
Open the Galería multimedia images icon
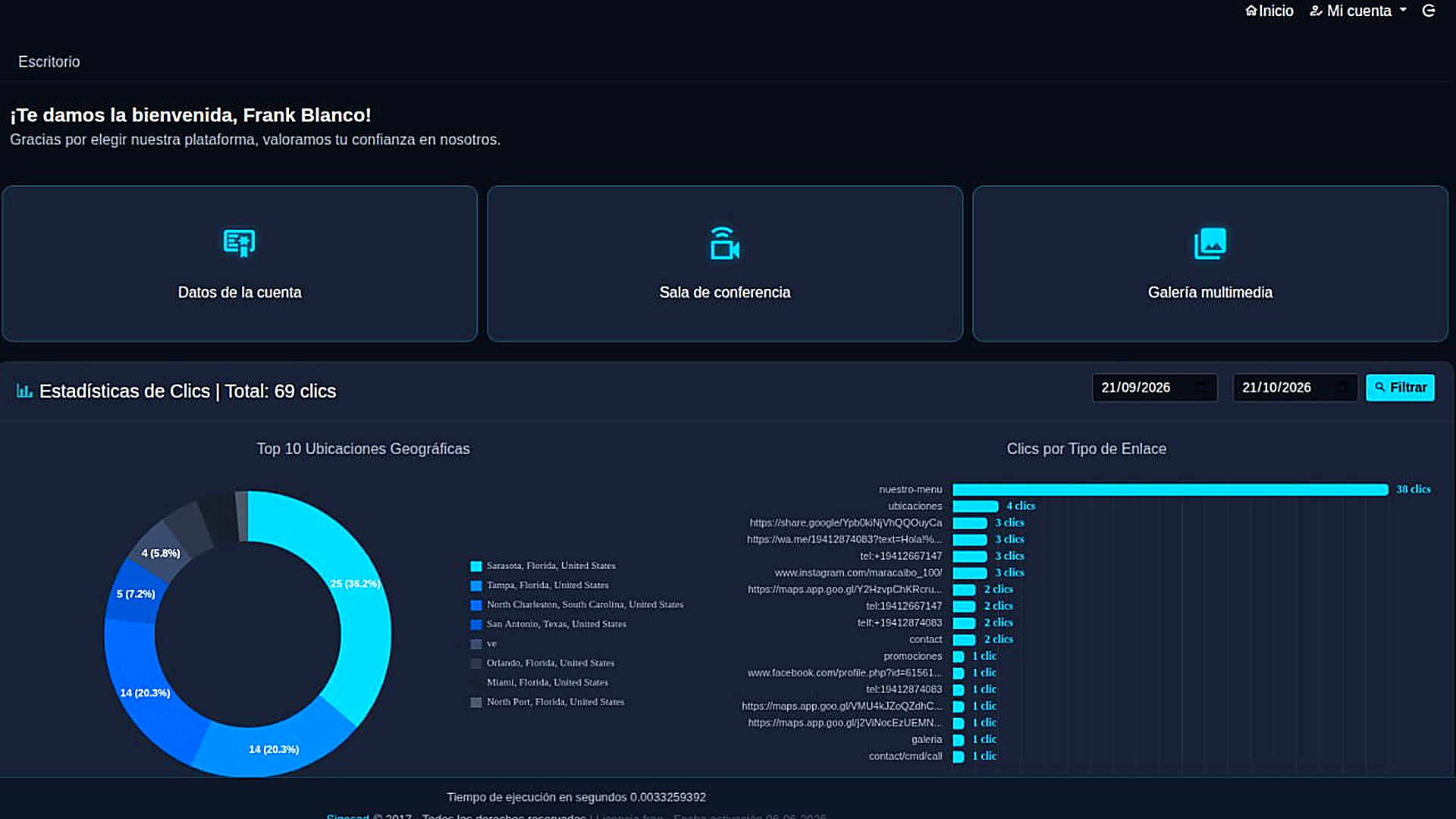pyautogui.click(x=1210, y=243)
